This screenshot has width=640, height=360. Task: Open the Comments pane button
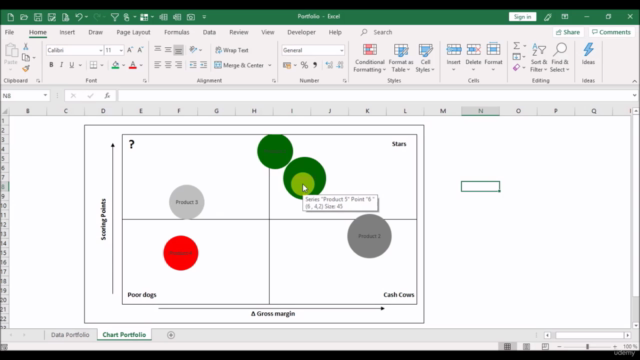point(611,32)
